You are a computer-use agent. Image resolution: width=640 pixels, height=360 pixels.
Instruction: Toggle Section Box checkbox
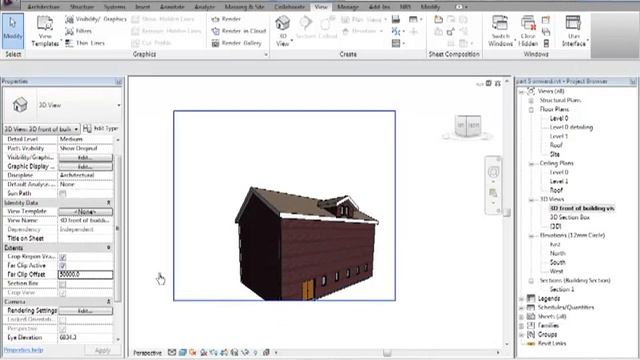(62, 284)
